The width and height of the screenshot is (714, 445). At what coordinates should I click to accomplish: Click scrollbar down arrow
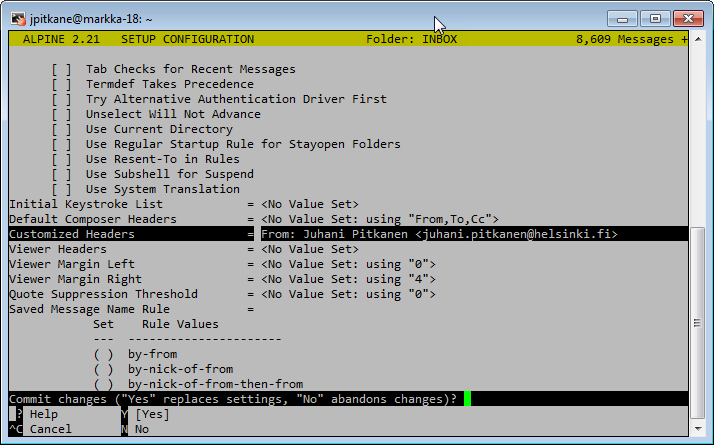(697, 427)
